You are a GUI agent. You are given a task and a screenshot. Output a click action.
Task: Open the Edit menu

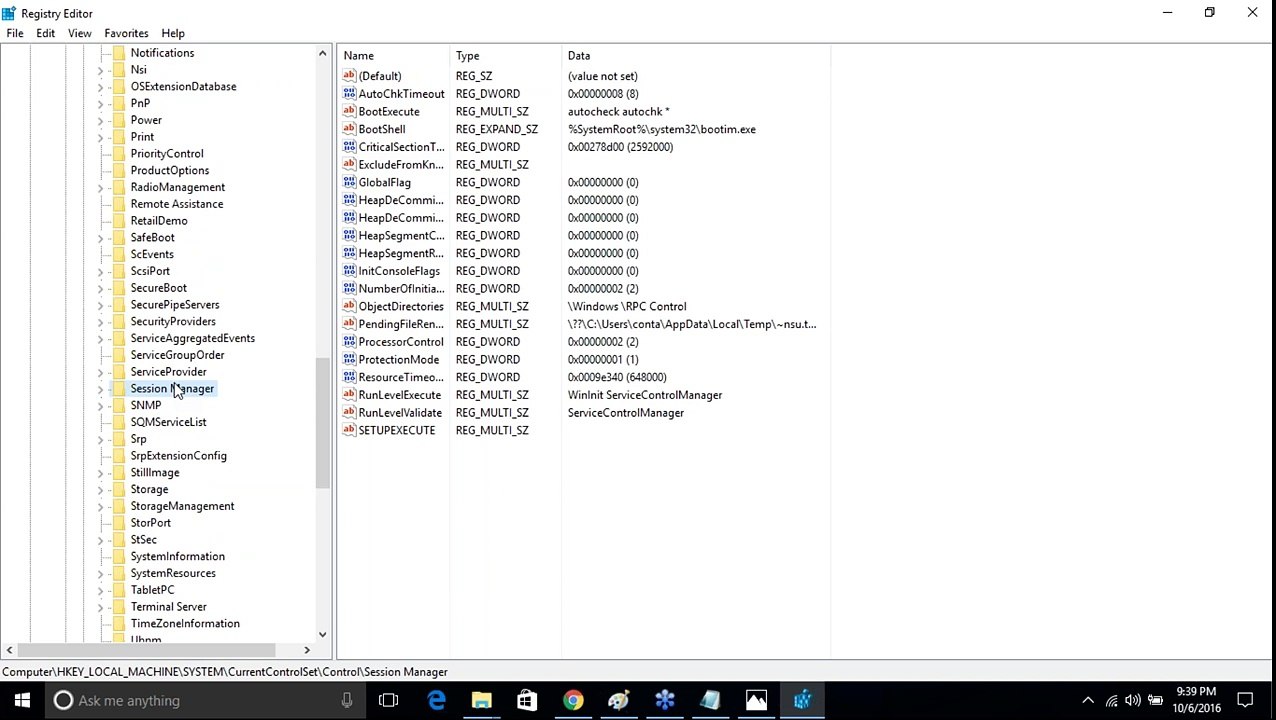coord(46,33)
